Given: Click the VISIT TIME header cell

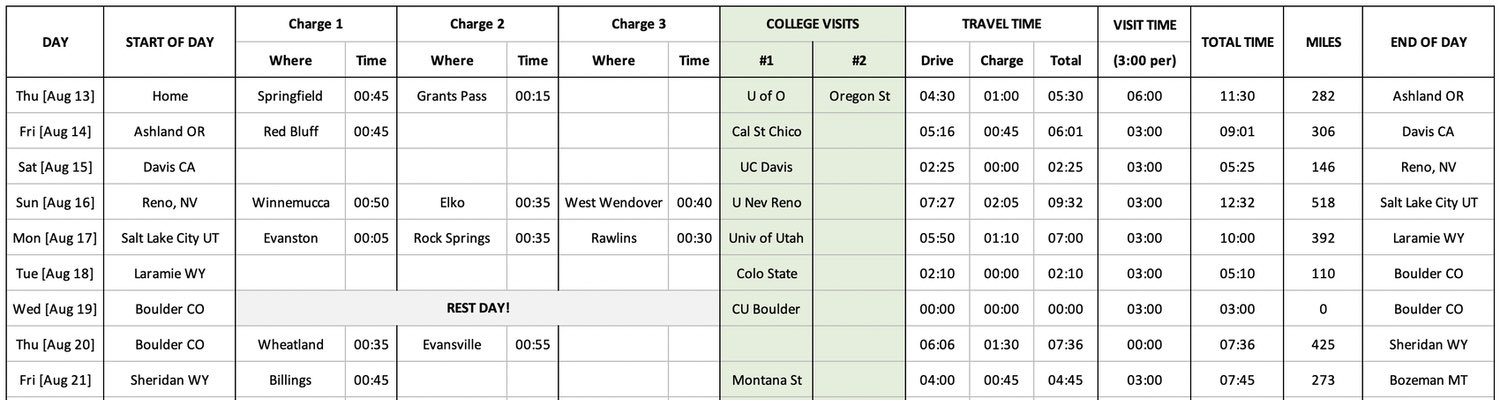Looking at the screenshot, I should 1144,25.
